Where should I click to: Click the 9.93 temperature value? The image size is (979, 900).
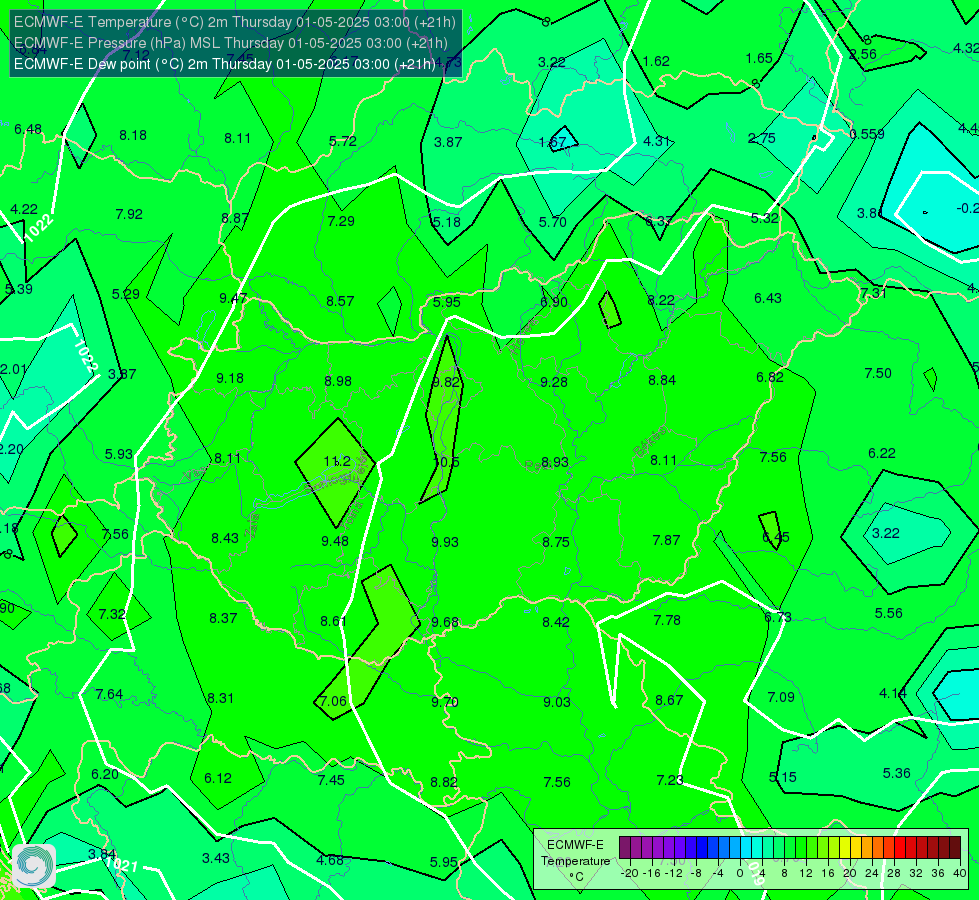(x=445, y=542)
